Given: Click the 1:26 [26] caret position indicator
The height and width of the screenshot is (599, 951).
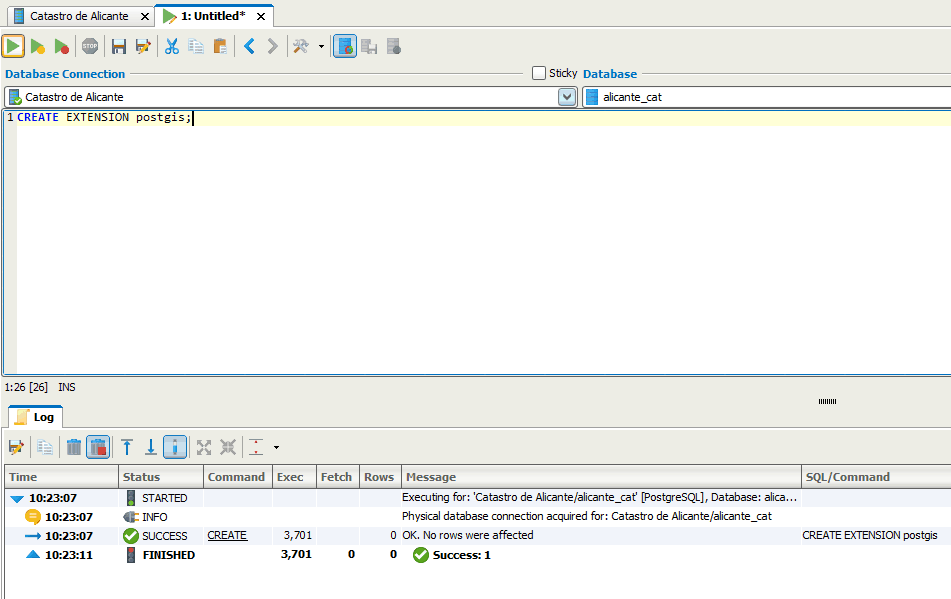Looking at the screenshot, I should [26, 387].
